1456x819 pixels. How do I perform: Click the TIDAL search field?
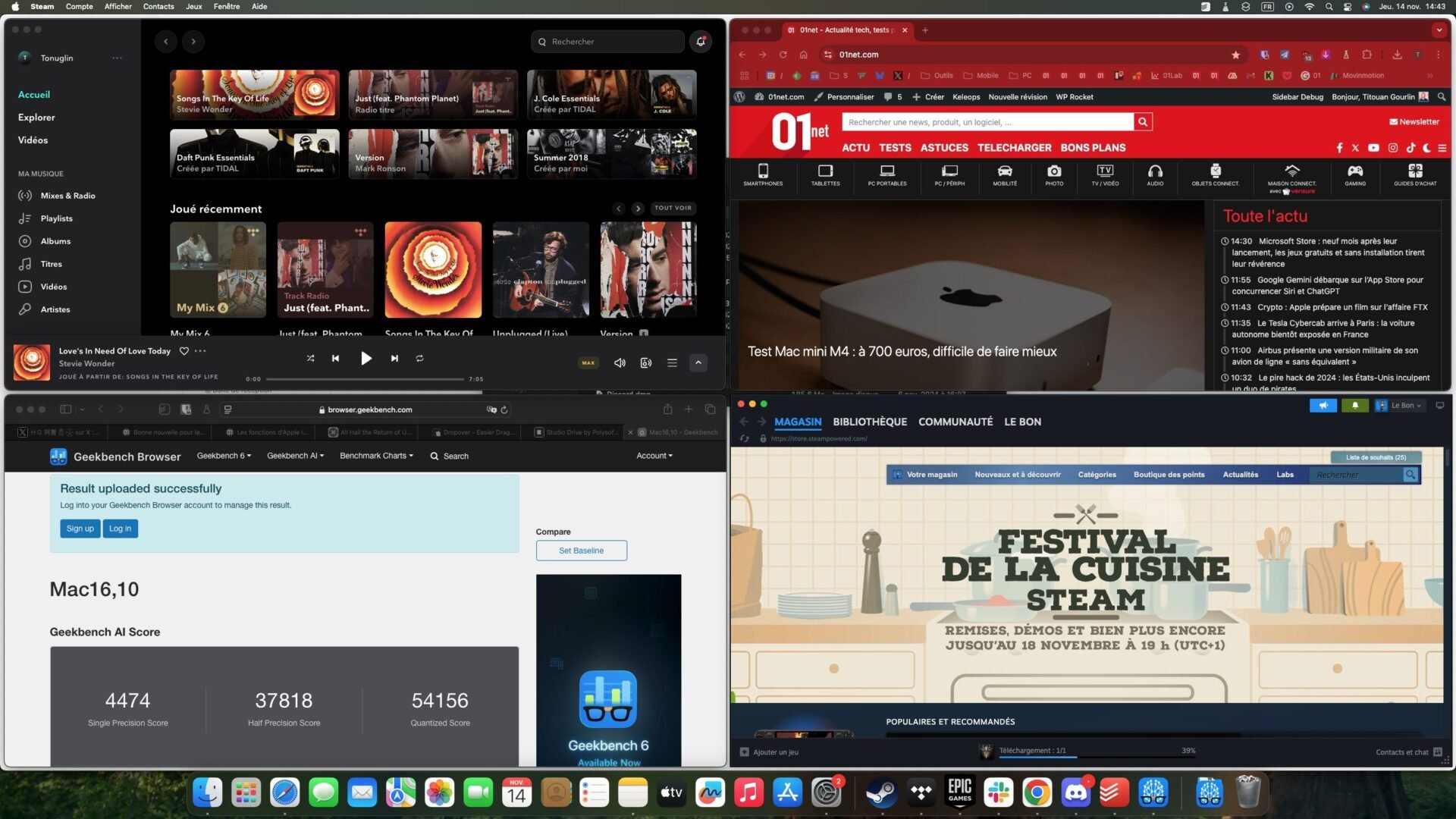(x=608, y=42)
